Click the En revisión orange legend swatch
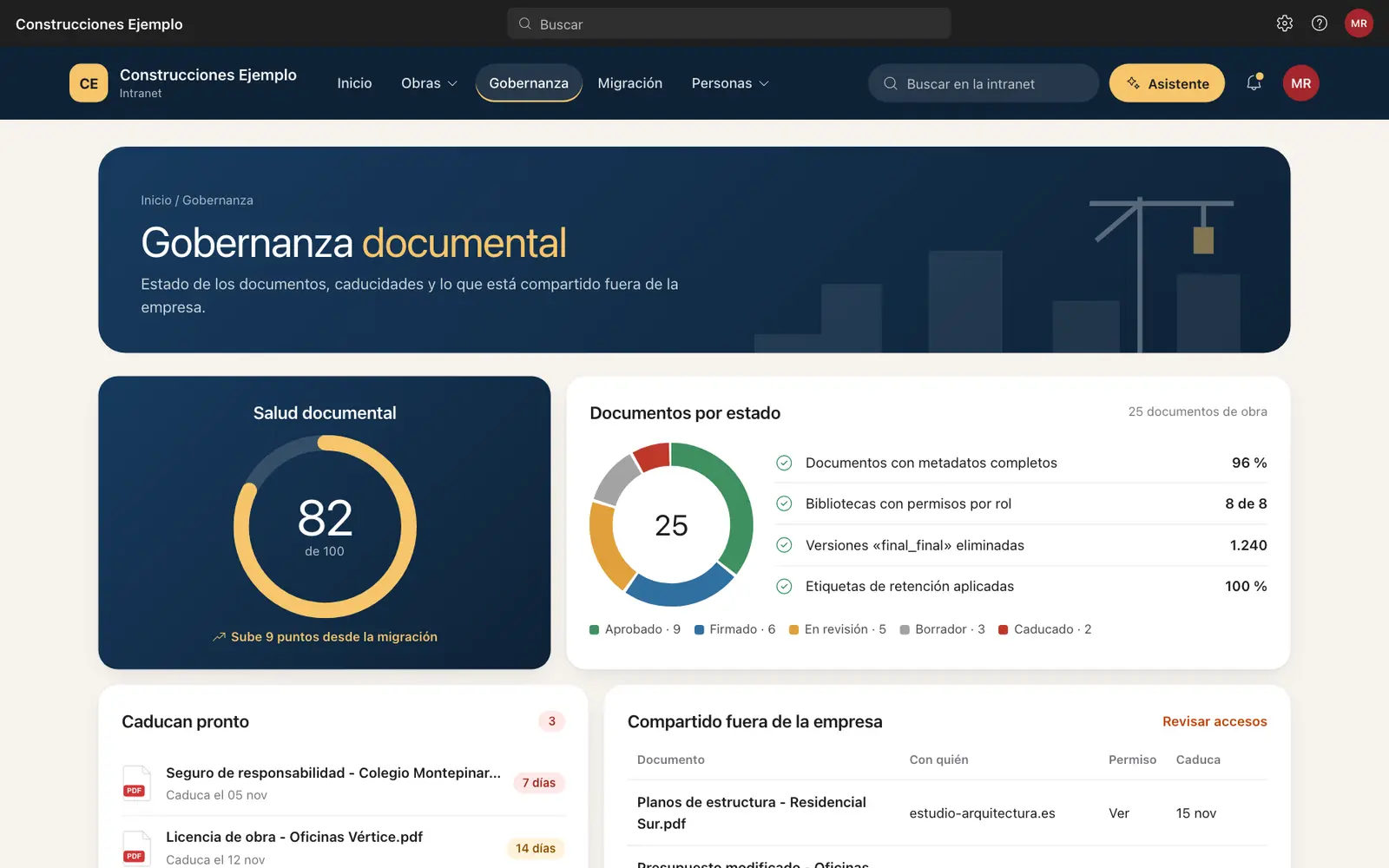Image resolution: width=1389 pixels, height=868 pixels. (793, 630)
